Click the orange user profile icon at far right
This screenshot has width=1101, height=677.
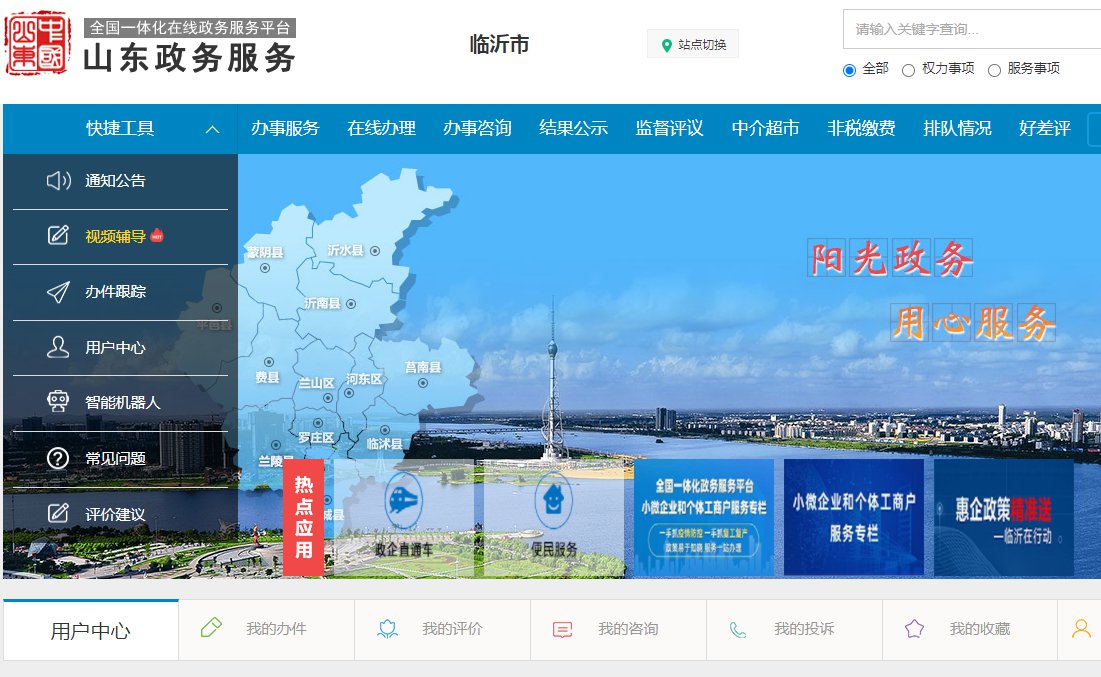pos(1081,628)
